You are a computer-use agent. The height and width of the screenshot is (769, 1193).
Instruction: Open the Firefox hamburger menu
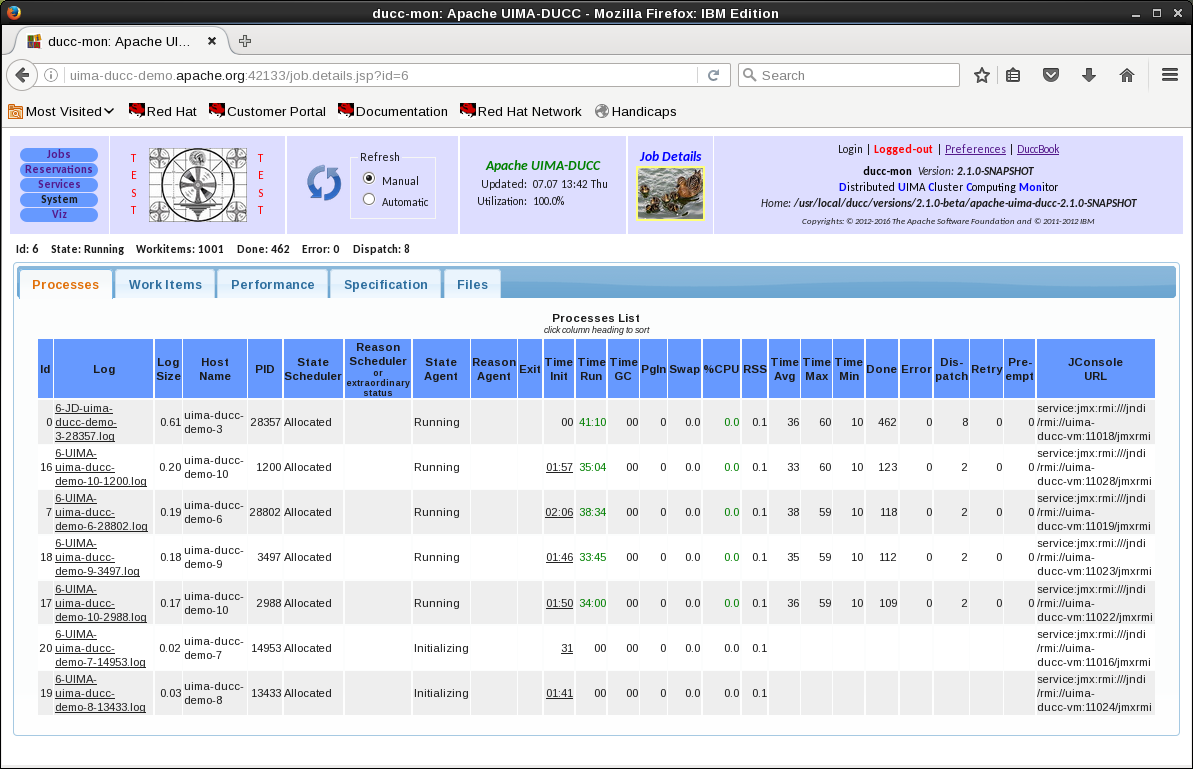(x=1169, y=75)
